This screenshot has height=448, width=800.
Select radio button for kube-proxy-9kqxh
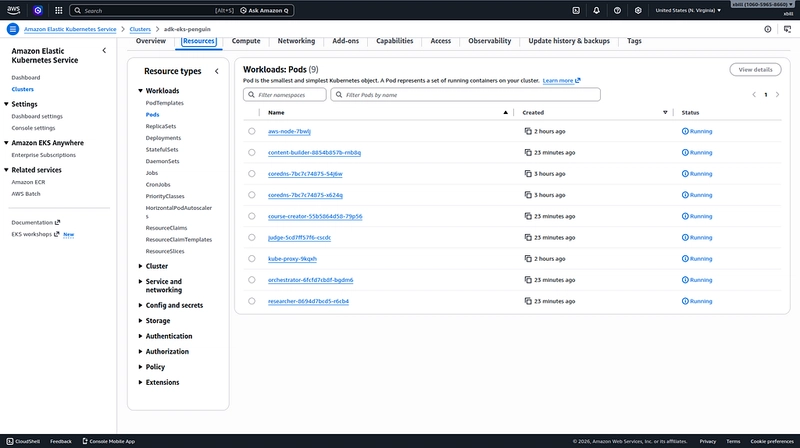click(252, 258)
